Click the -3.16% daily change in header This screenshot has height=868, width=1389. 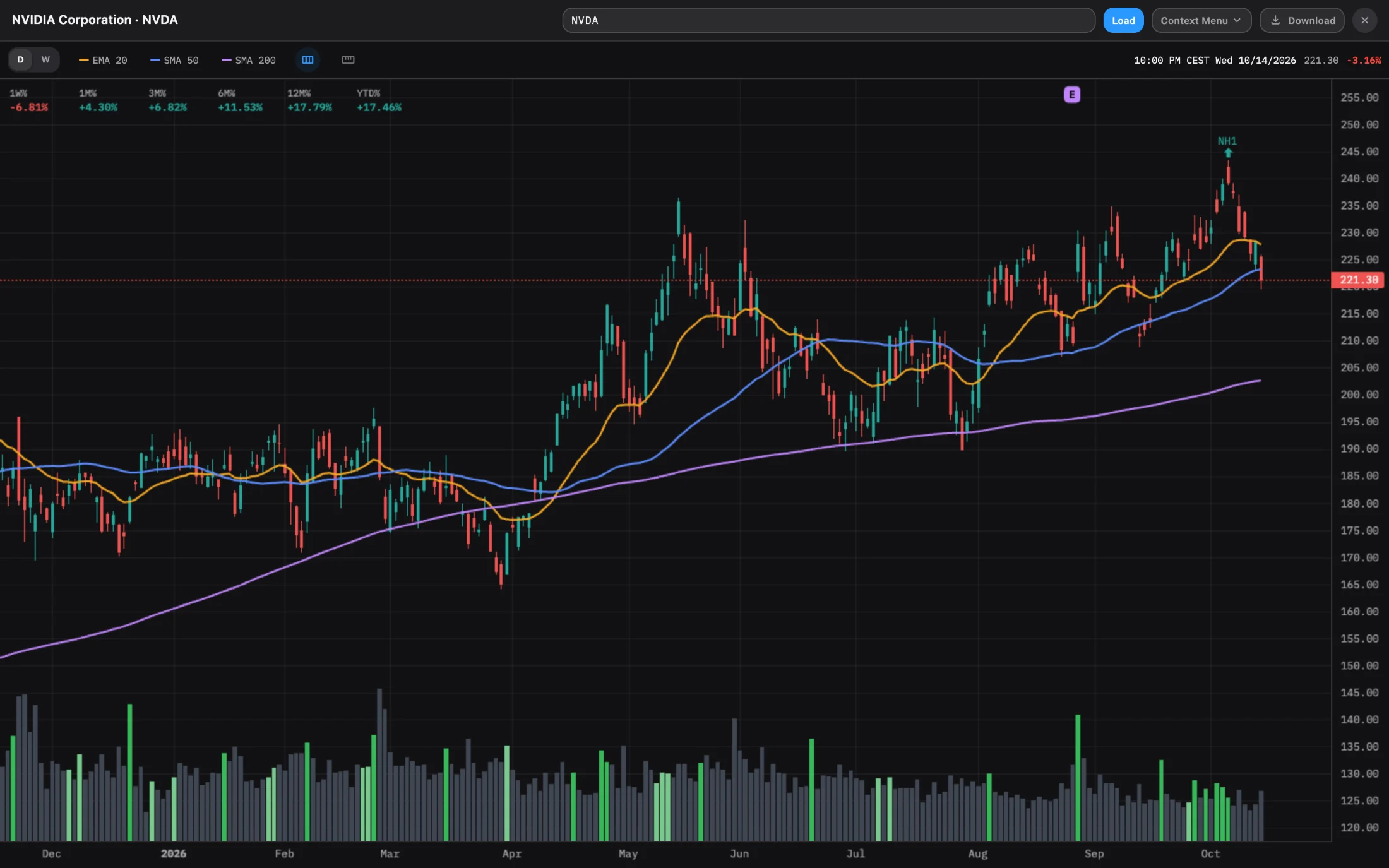tap(1364, 61)
